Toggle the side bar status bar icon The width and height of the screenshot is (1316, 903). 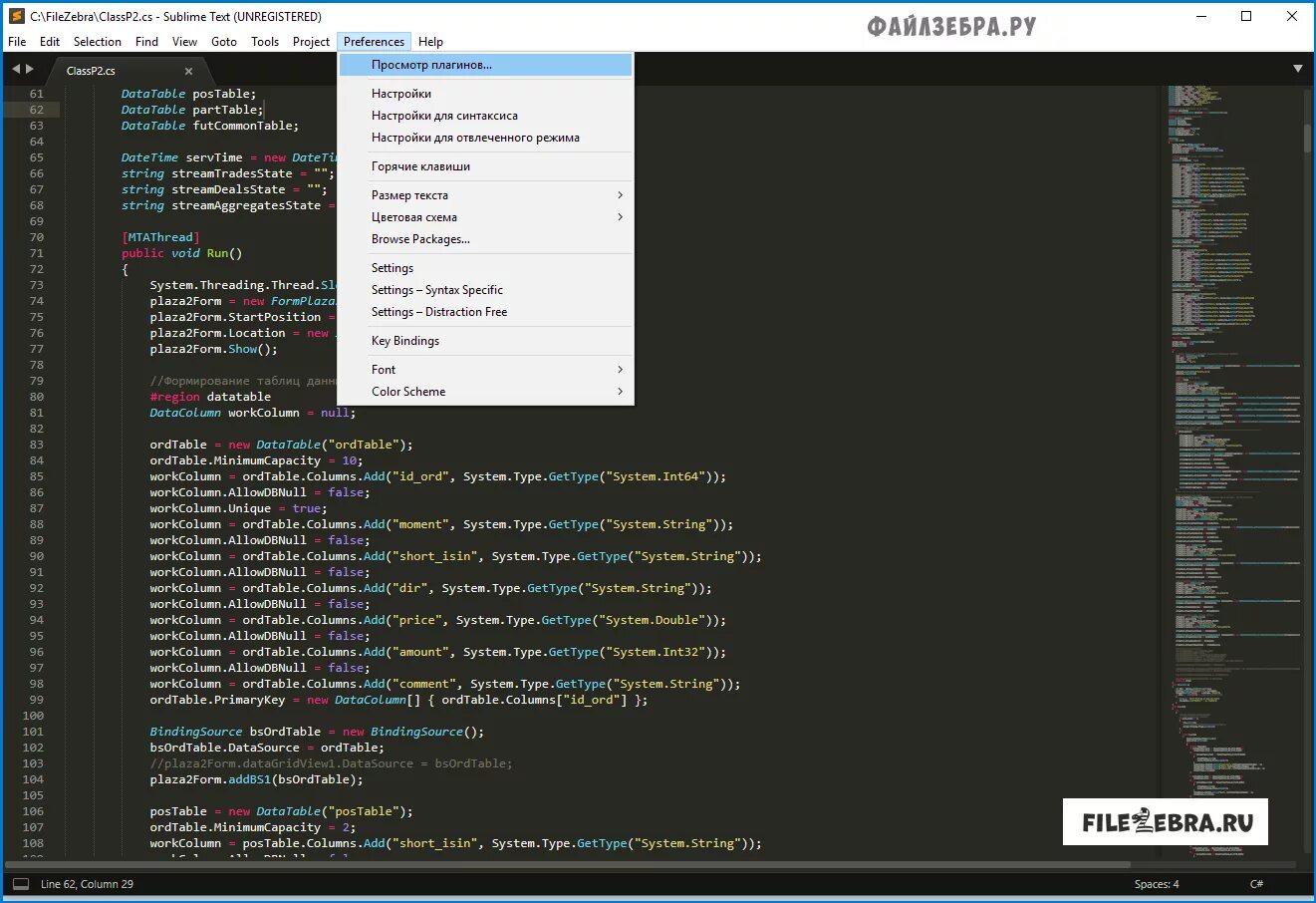[20, 884]
